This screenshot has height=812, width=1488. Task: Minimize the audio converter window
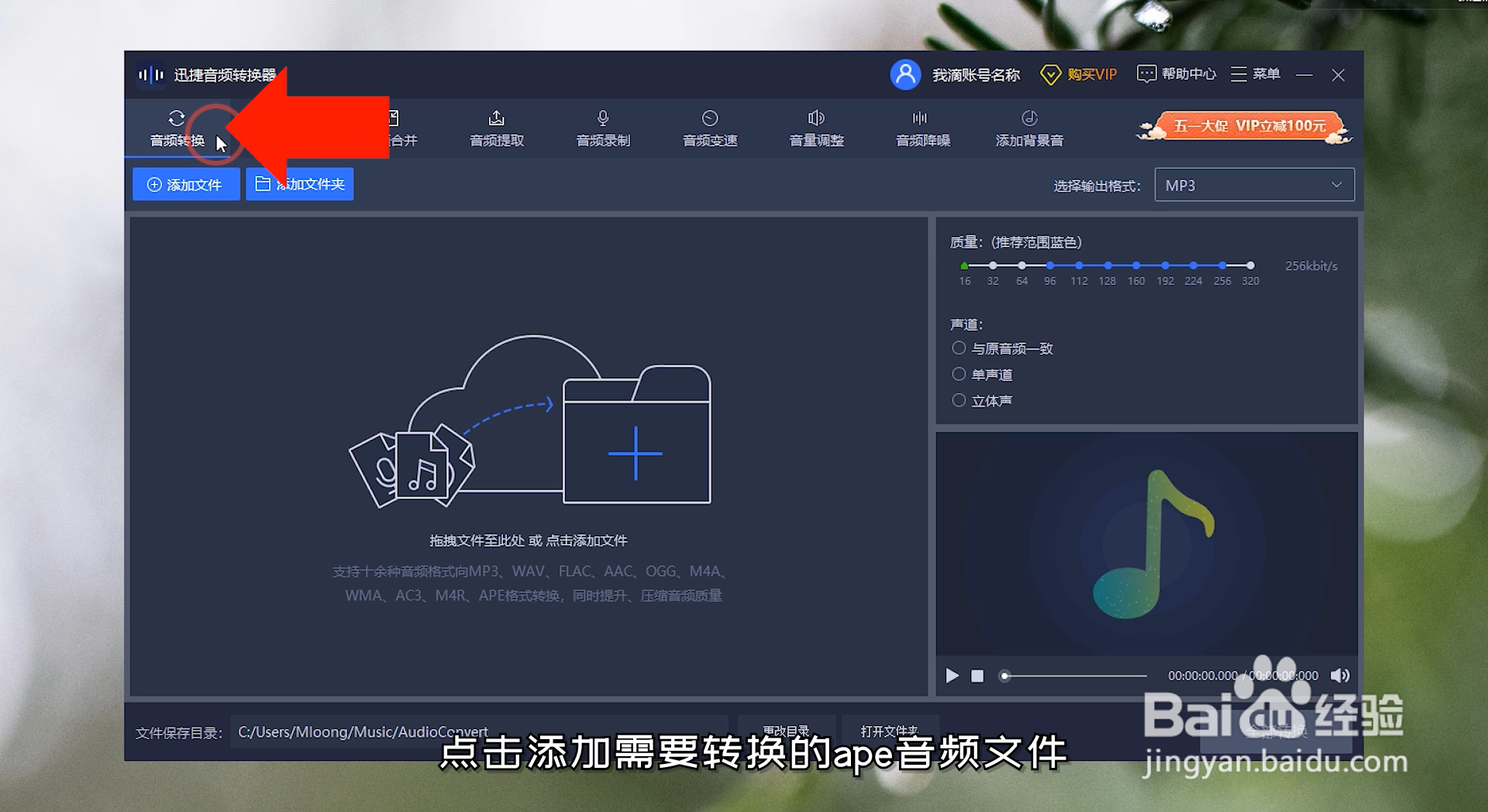tap(1304, 75)
